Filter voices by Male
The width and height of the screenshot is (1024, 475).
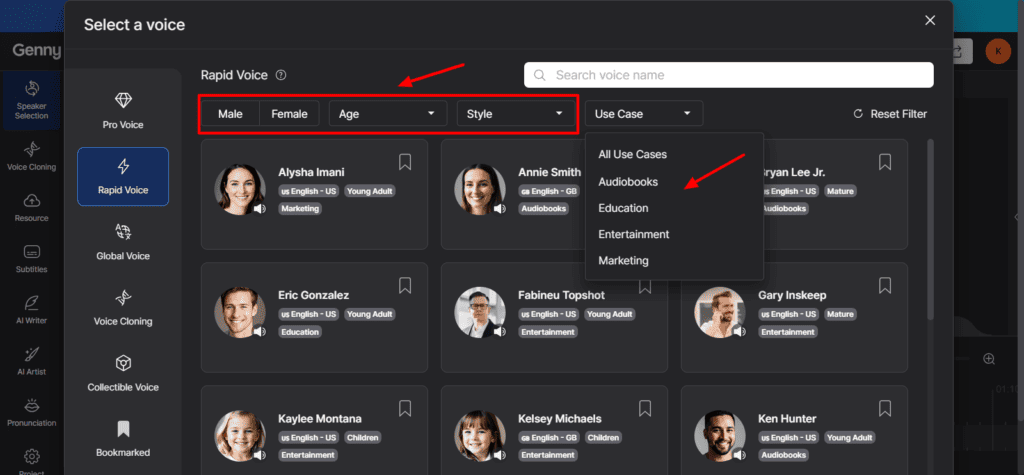pyautogui.click(x=231, y=114)
